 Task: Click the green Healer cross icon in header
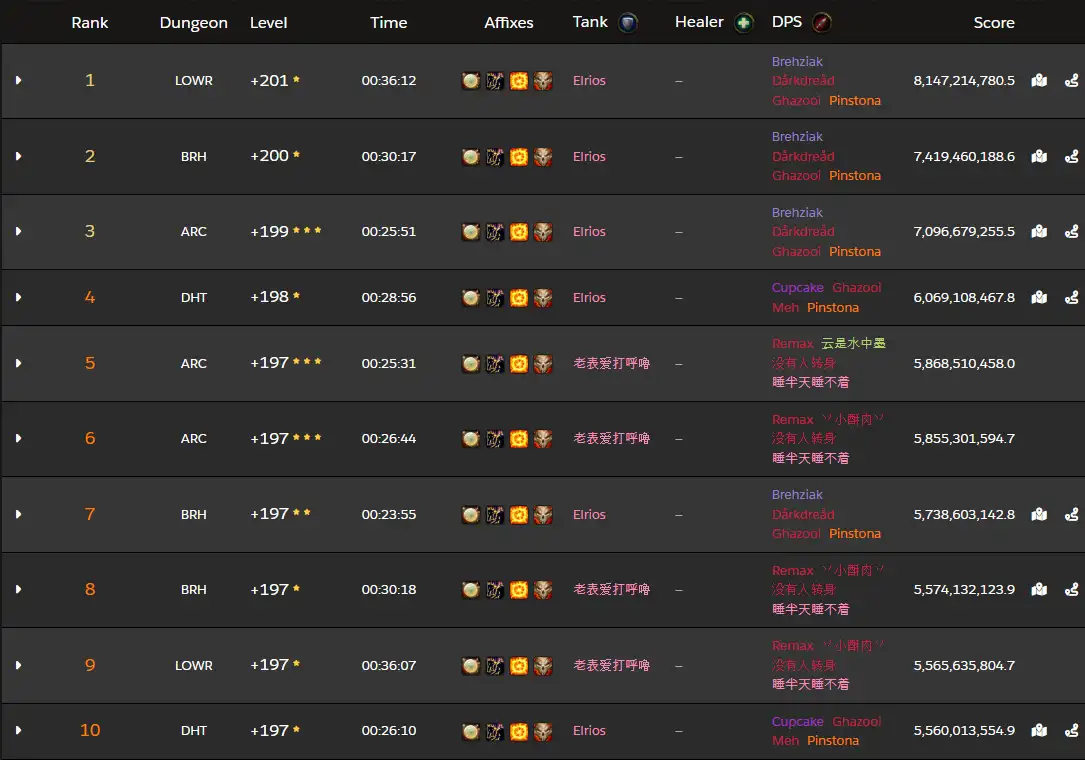743,23
